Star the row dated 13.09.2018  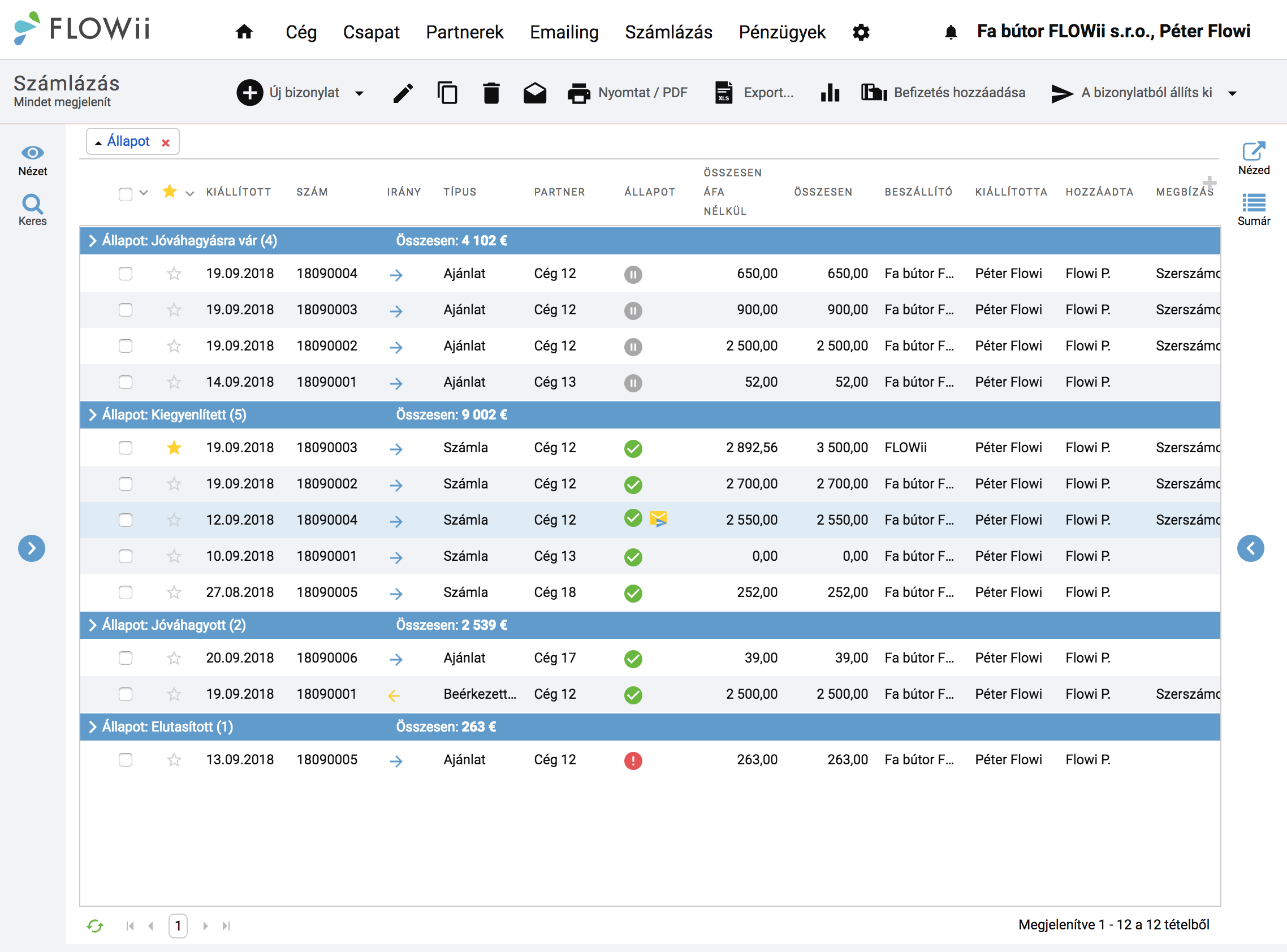[174, 760]
